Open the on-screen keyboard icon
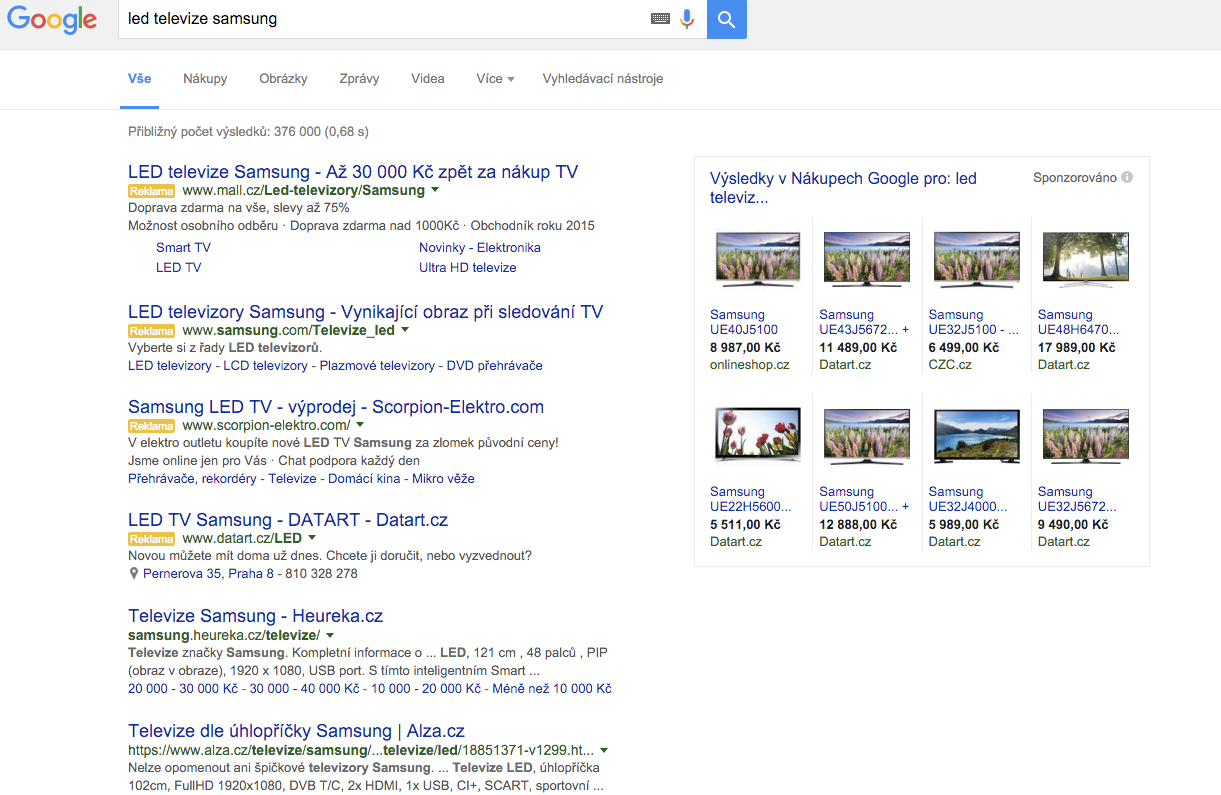 coord(660,19)
